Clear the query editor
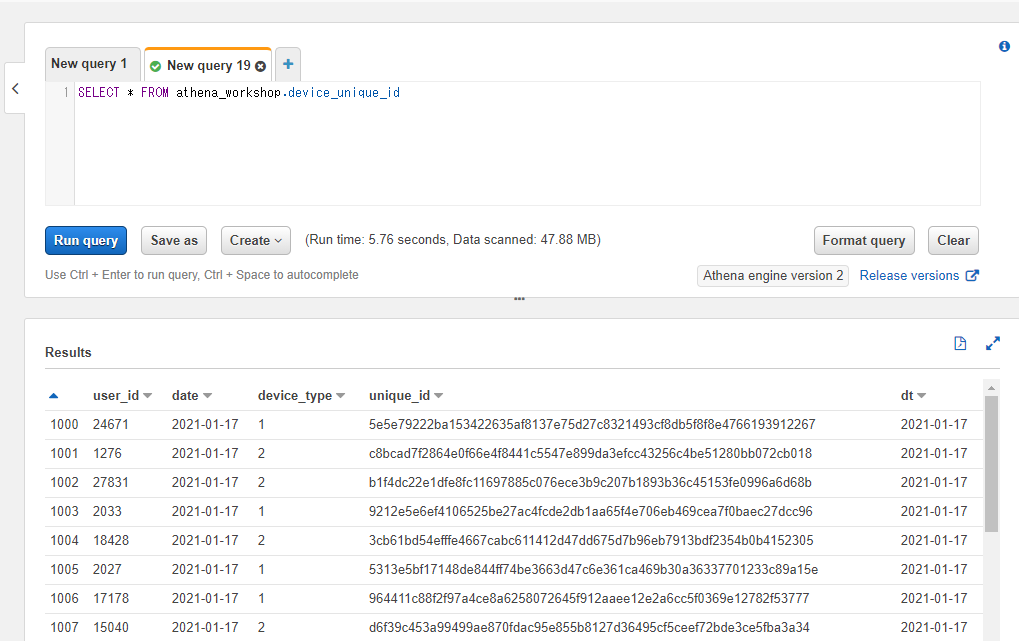This screenshot has width=1019, height=641. pos(953,241)
